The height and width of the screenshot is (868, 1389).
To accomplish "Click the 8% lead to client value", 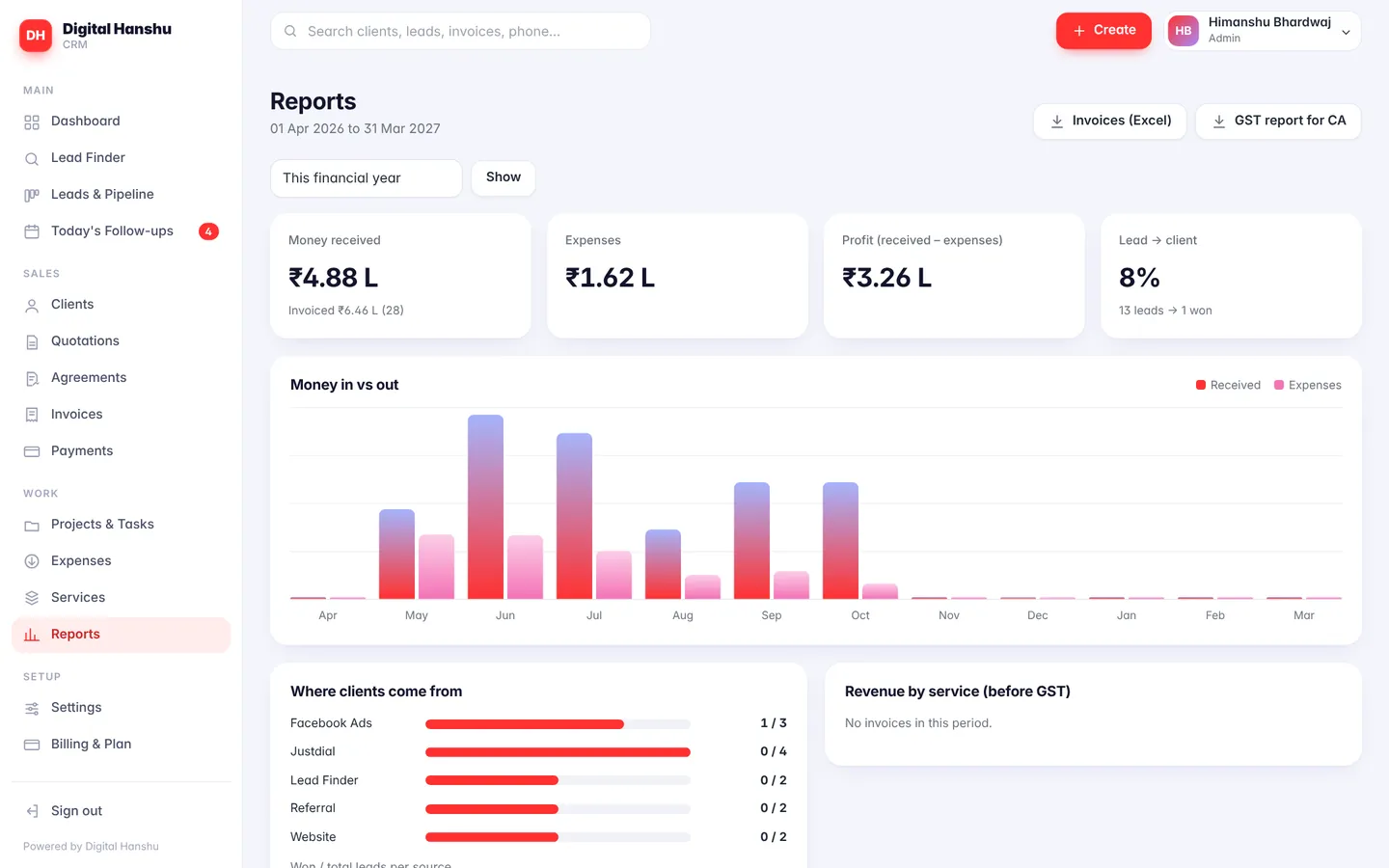I will pyautogui.click(x=1139, y=278).
